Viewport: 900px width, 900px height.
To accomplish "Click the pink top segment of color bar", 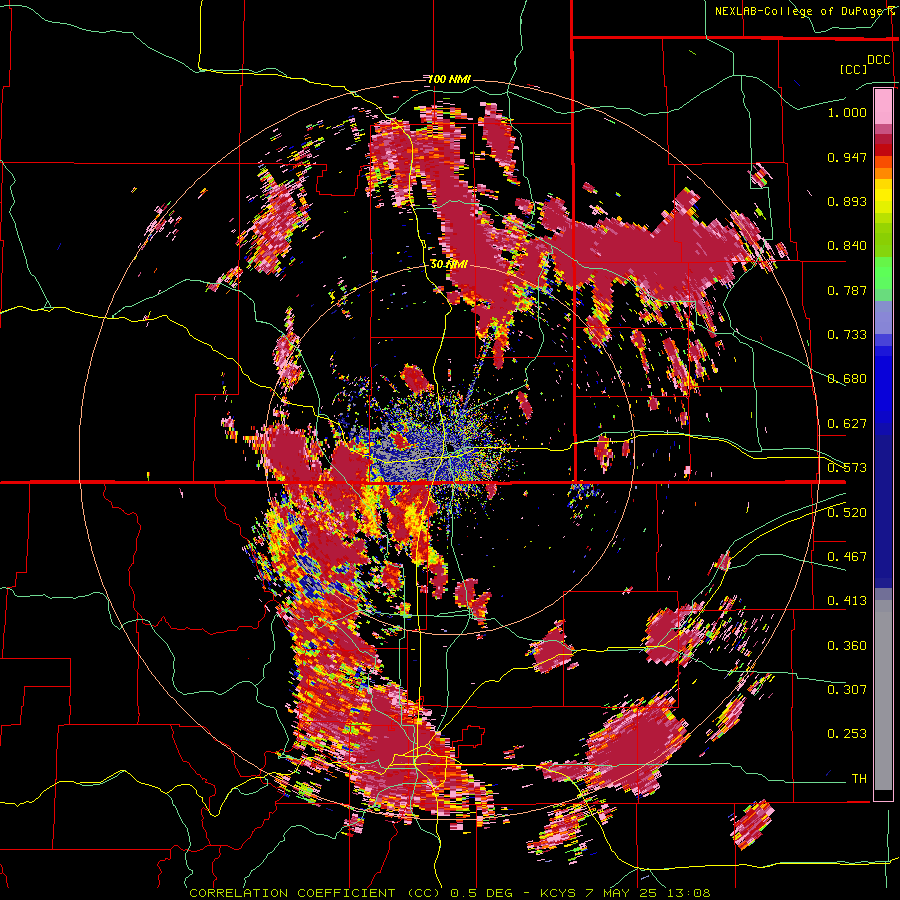I will [x=883, y=106].
